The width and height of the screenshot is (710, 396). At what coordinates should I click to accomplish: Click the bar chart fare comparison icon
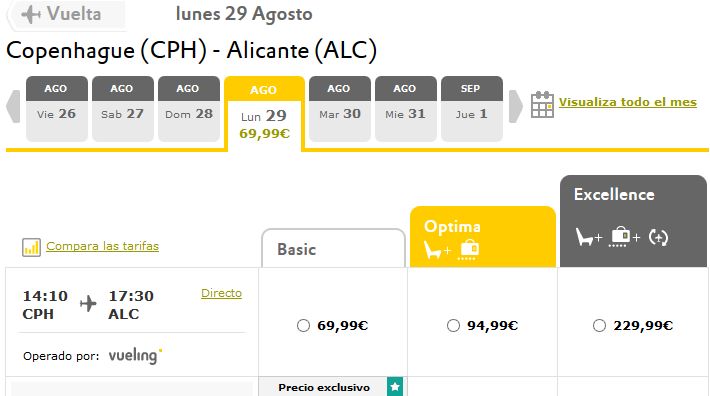[31, 247]
